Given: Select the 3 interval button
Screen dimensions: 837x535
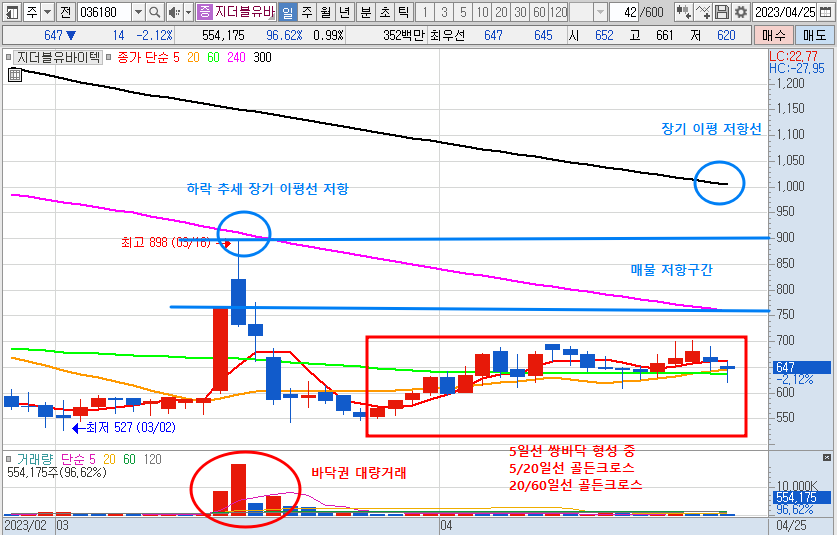Looking at the screenshot, I should (x=444, y=12).
